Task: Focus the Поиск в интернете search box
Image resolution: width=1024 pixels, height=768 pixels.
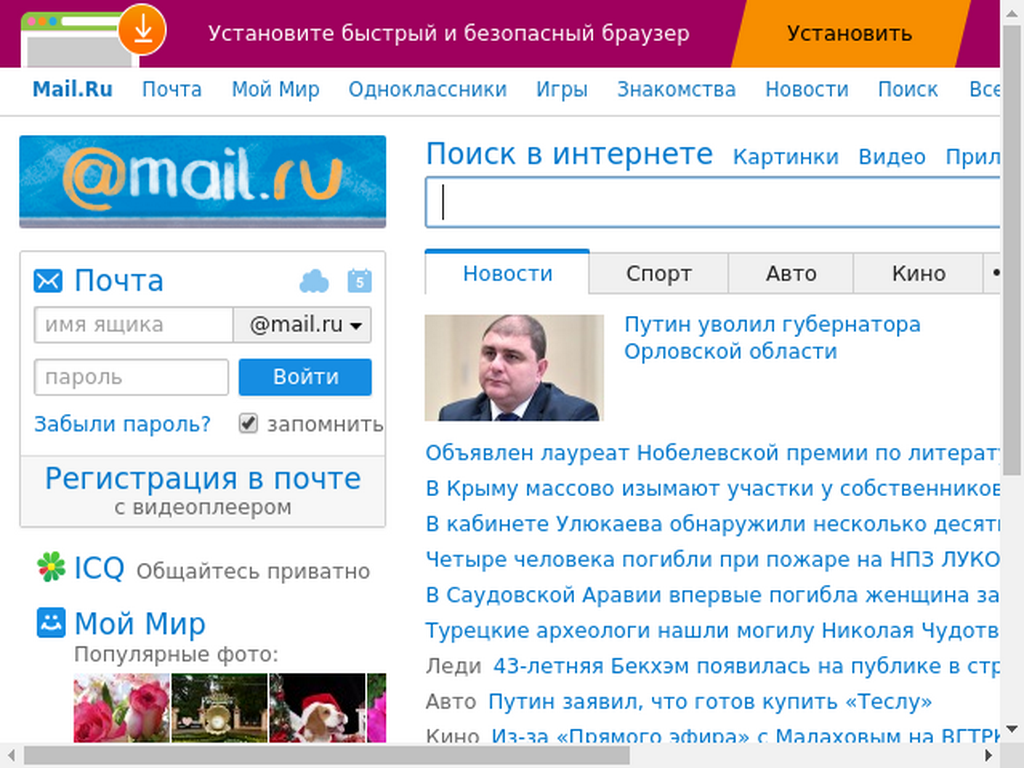Action: pos(712,202)
